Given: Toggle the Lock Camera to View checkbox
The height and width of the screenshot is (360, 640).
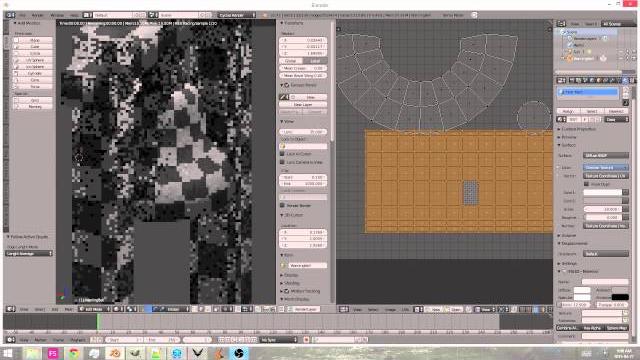Looking at the screenshot, I should click(282, 162).
